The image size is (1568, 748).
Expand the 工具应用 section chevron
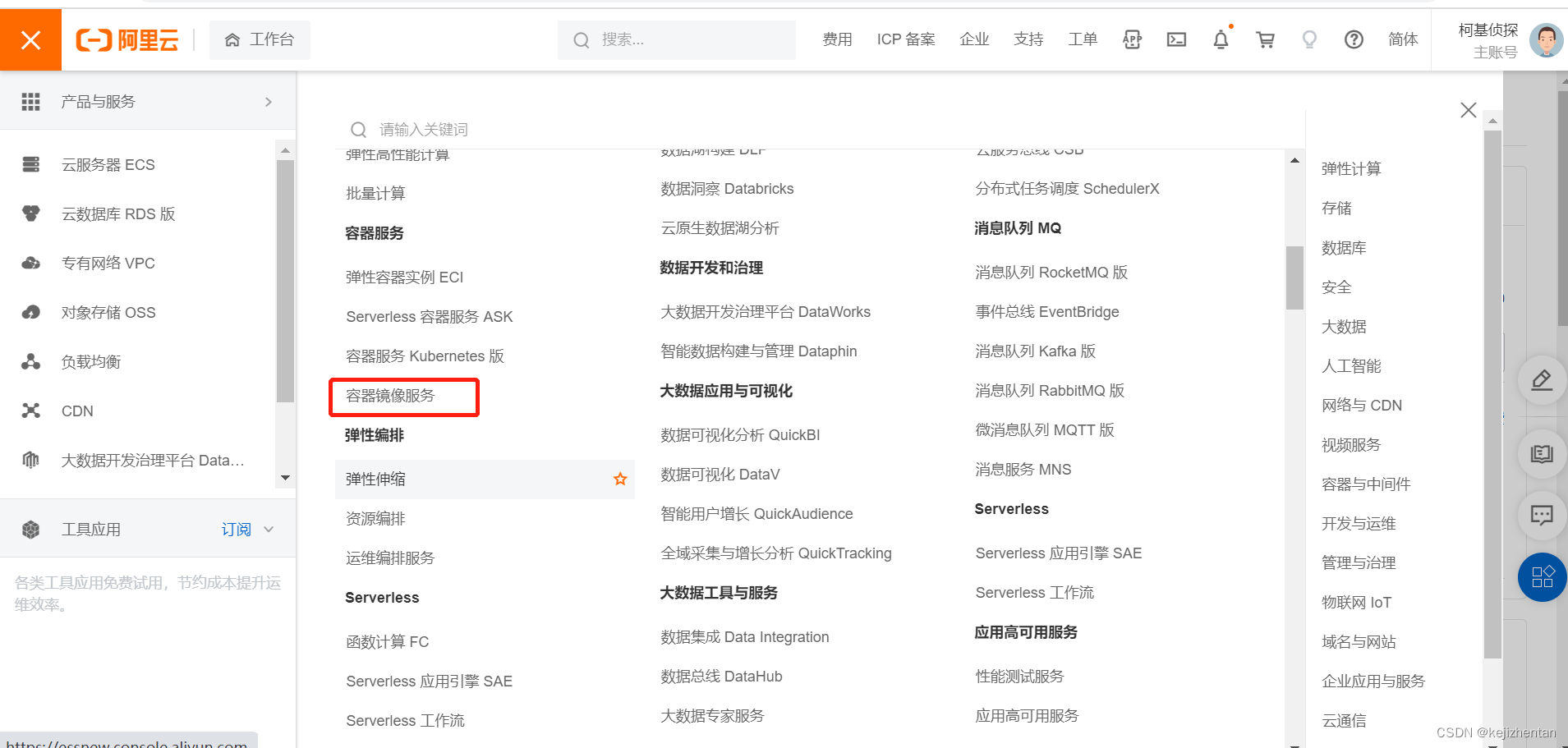[269, 530]
